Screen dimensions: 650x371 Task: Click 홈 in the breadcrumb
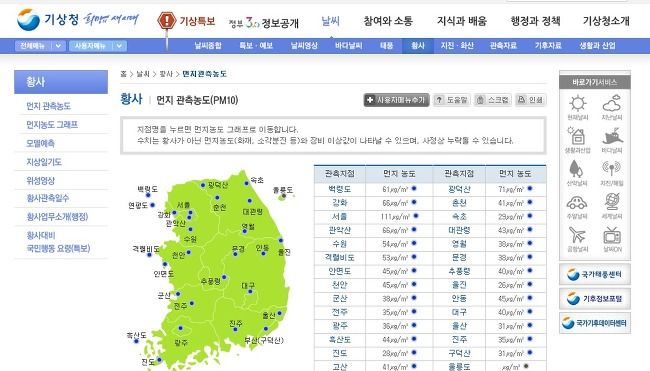click(123, 74)
